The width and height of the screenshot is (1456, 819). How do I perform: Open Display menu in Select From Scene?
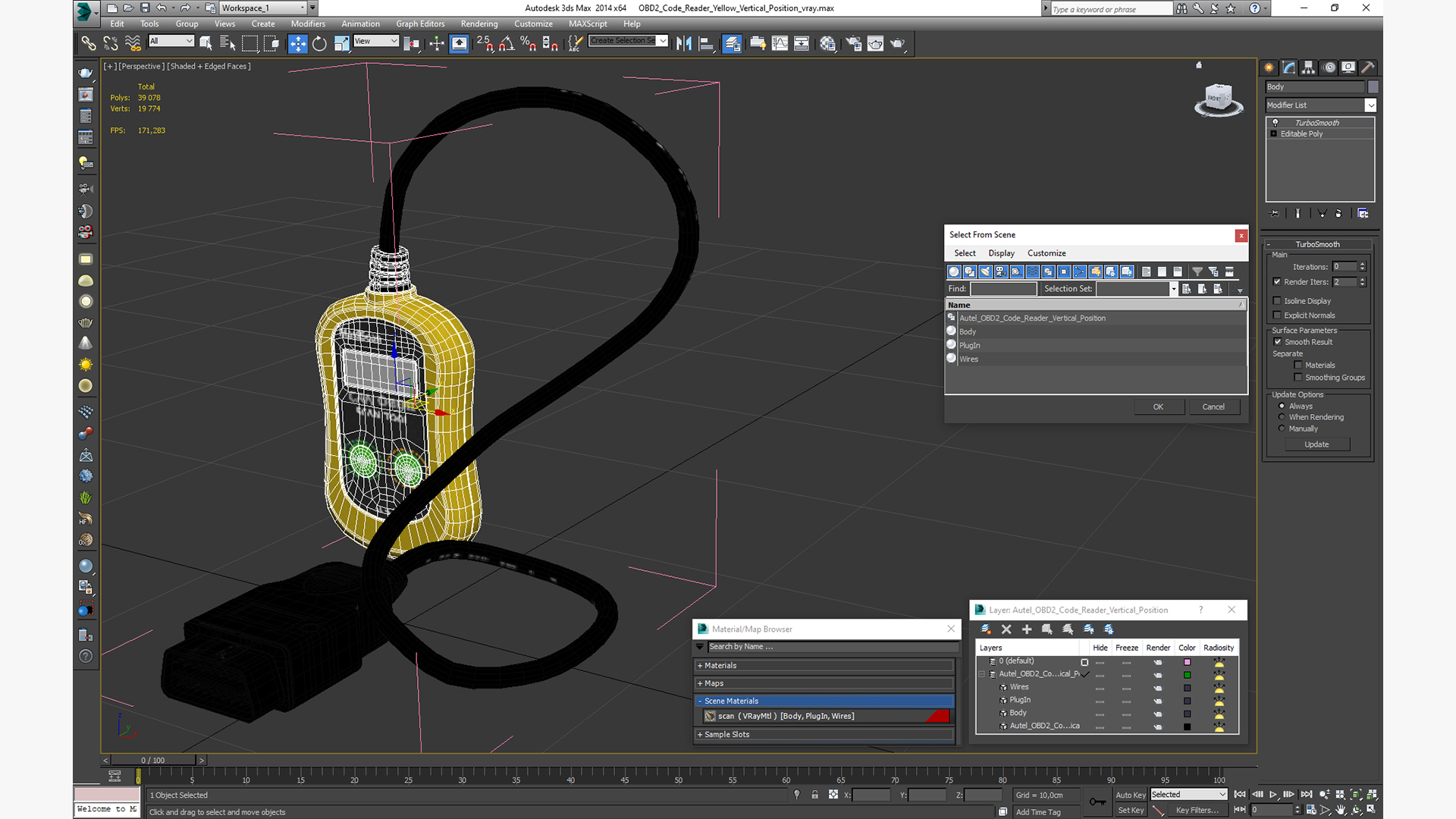(x=1001, y=253)
